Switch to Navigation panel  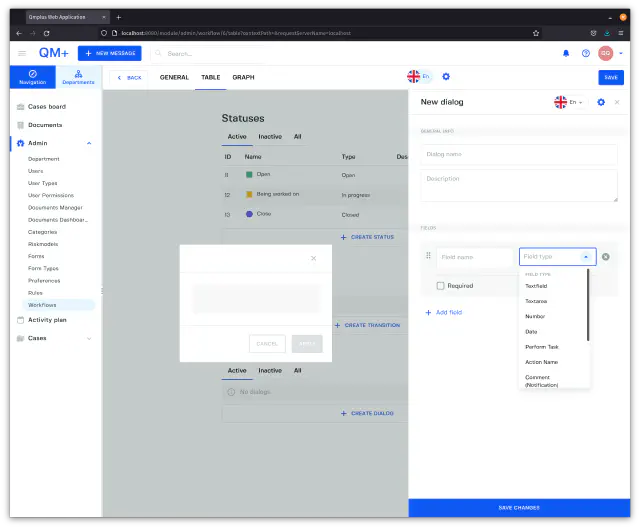pos(33,77)
